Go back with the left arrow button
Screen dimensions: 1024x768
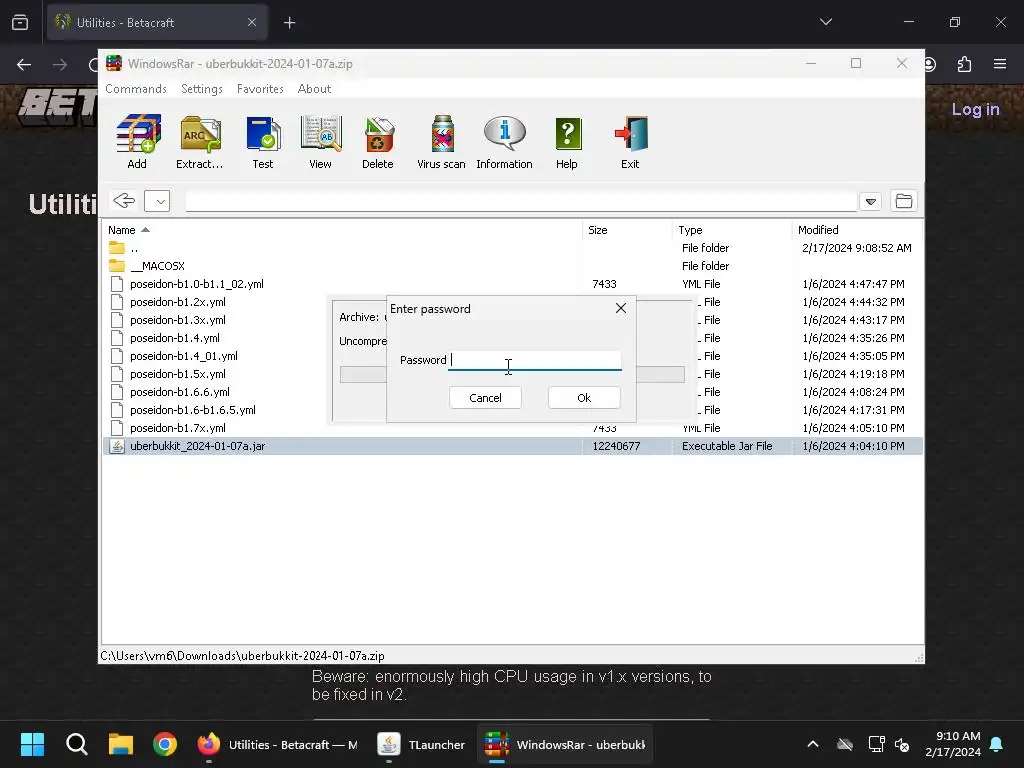[124, 200]
